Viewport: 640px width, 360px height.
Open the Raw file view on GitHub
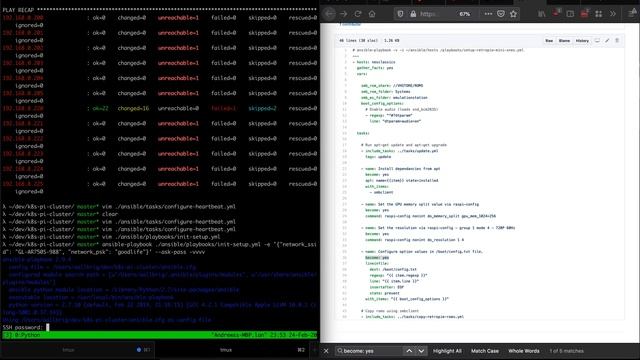(549, 41)
